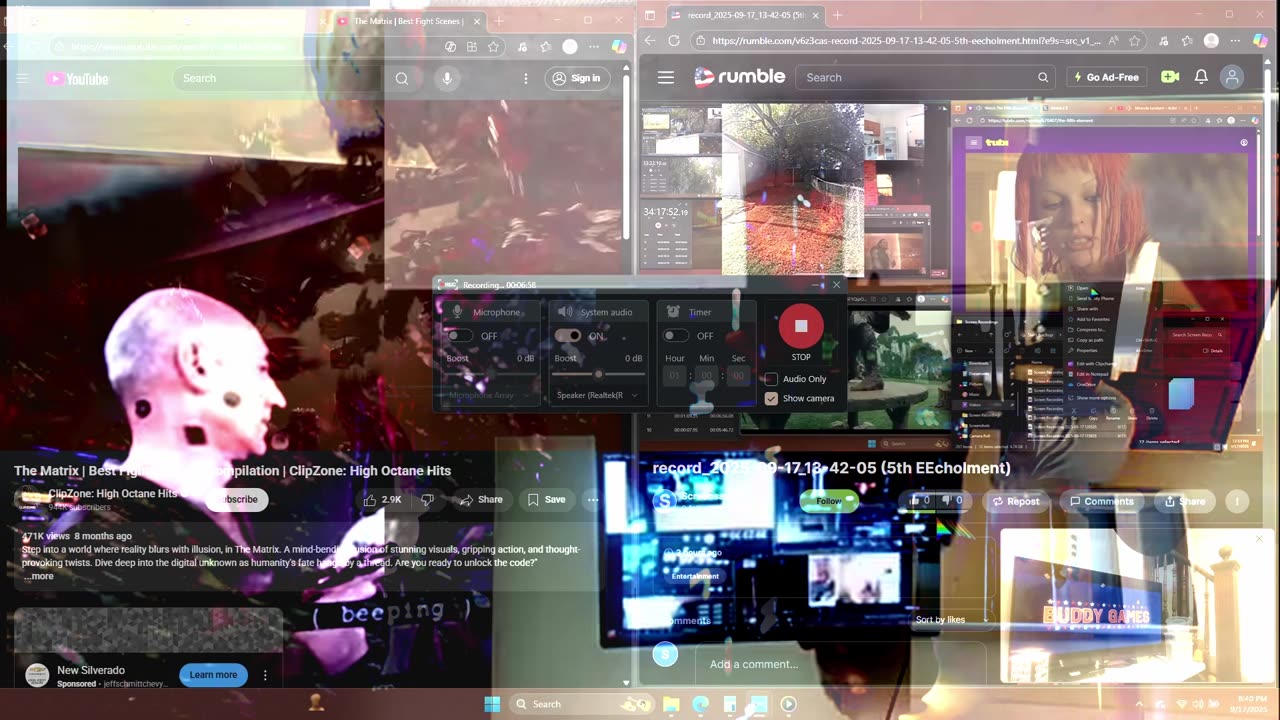Subscribe to ClipZone: High Octane Hits
This screenshot has height=720, width=1280.
pyautogui.click(x=237, y=499)
